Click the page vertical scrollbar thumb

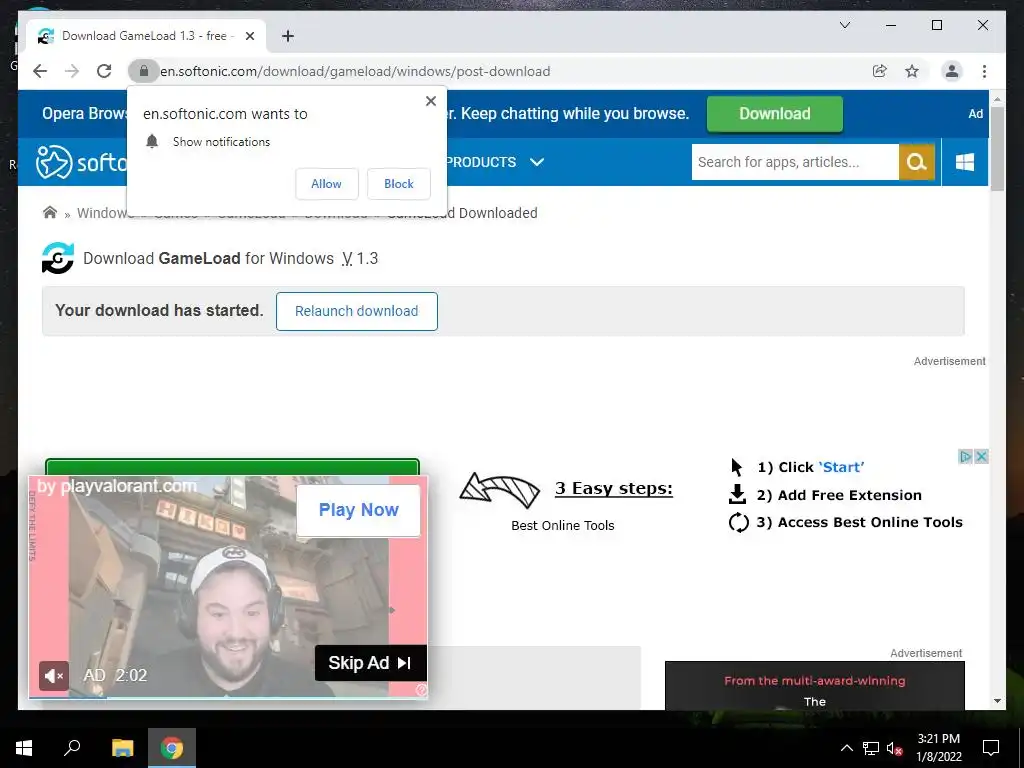(x=997, y=148)
